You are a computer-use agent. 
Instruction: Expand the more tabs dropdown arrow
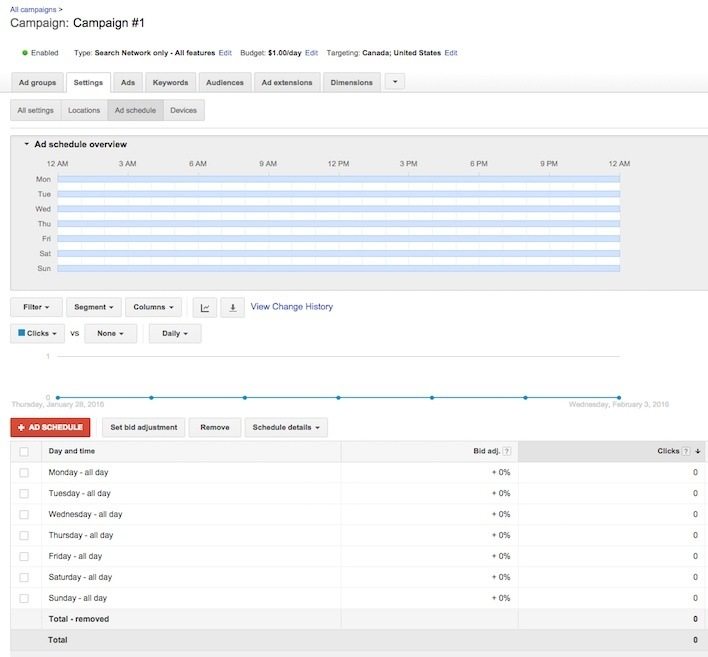395,82
